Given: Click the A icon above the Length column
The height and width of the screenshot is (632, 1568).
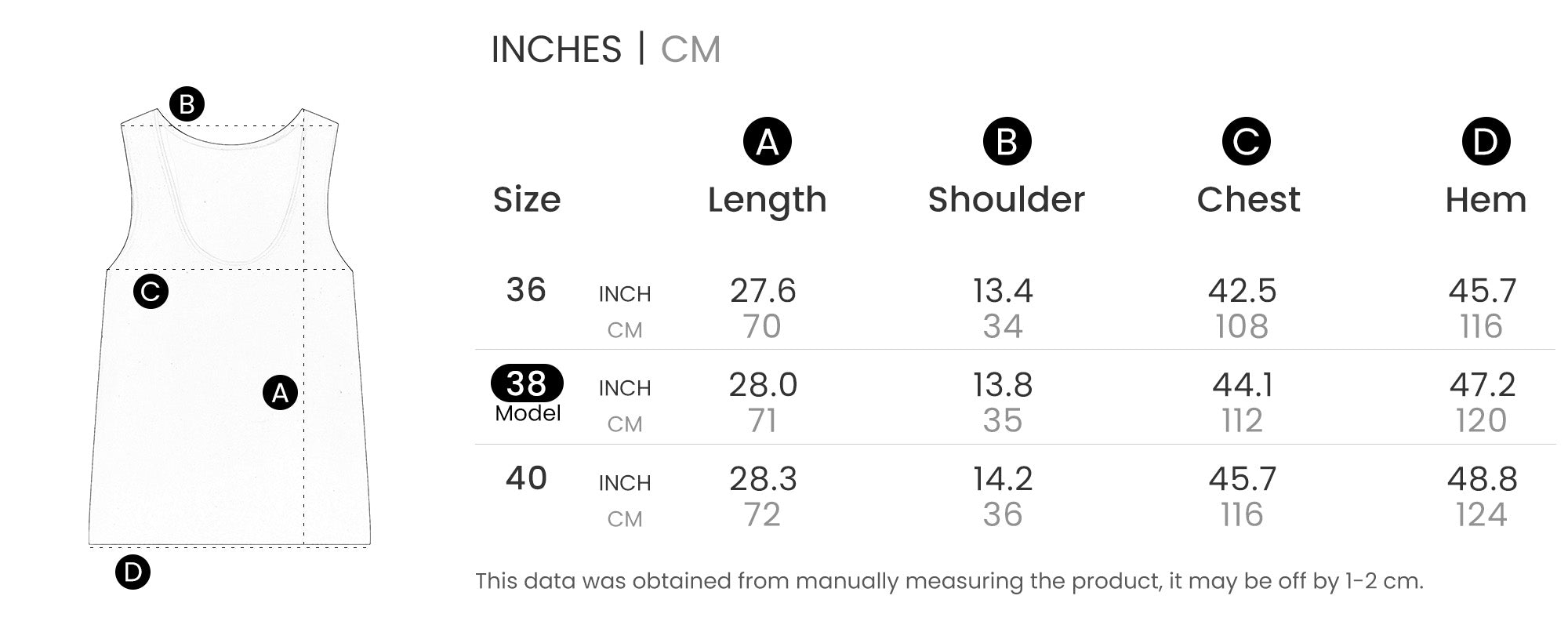Looking at the screenshot, I should pyautogui.click(x=767, y=142).
